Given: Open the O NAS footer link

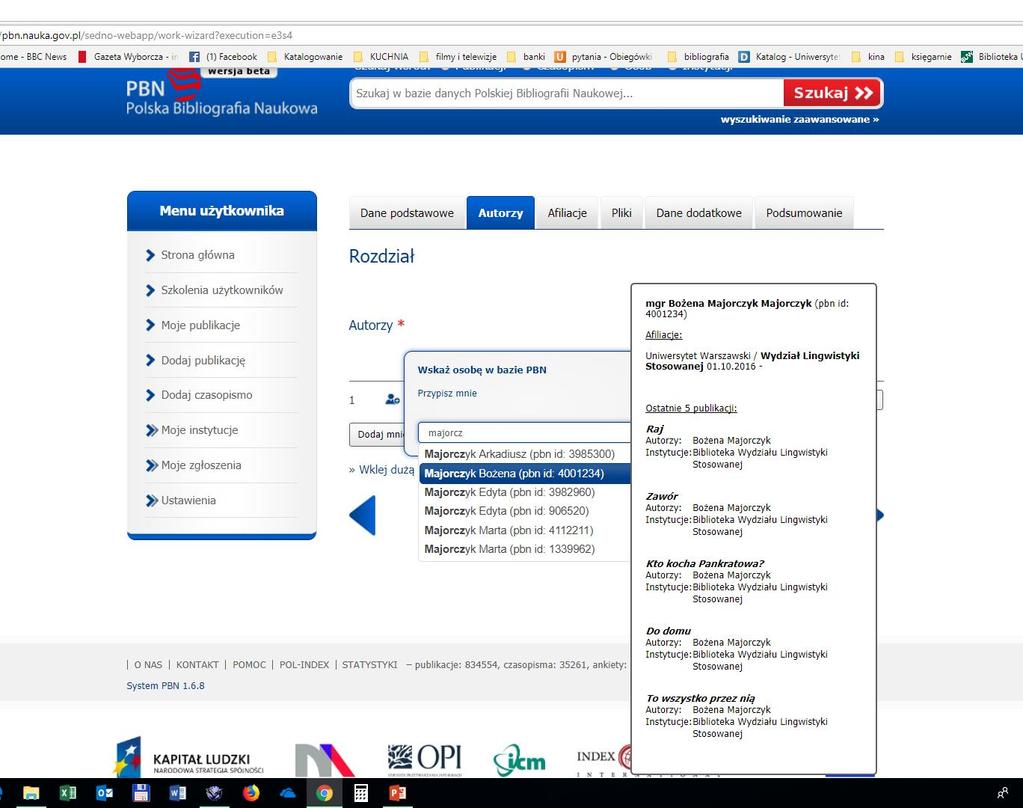Looking at the screenshot, I should click(148, 664).
